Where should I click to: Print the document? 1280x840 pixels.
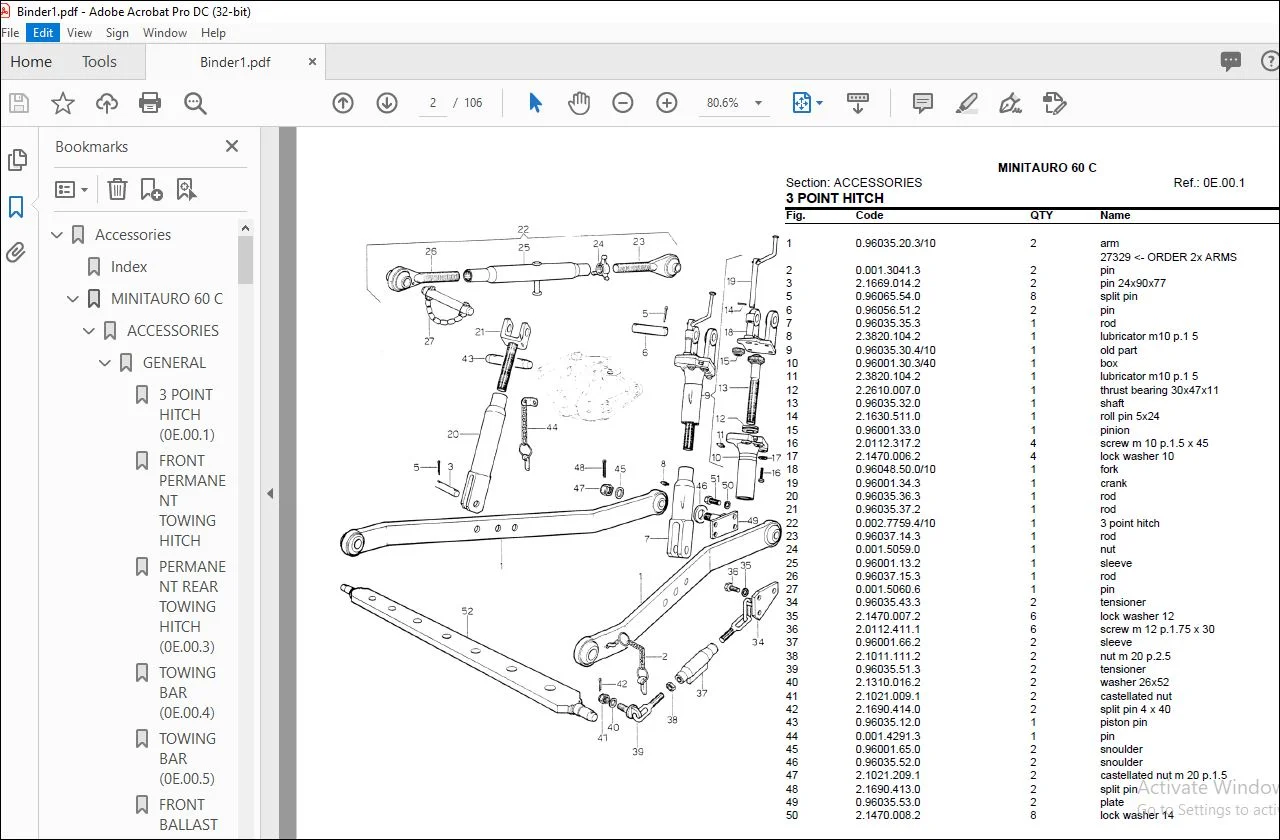pyautogui.click(x=150, y=103)
